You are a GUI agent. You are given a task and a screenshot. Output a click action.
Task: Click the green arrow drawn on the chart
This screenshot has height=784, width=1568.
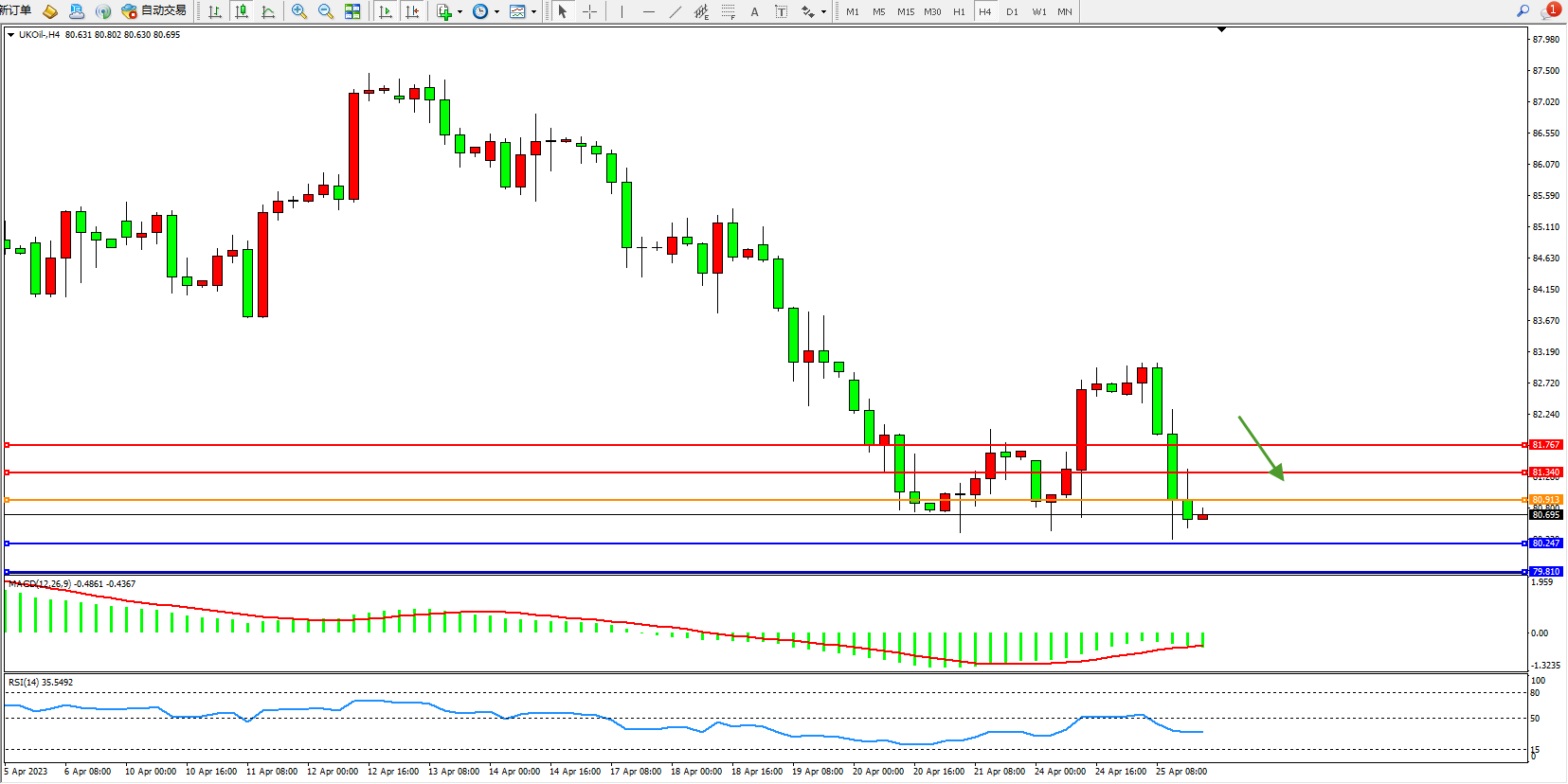tap(1260, 447)
